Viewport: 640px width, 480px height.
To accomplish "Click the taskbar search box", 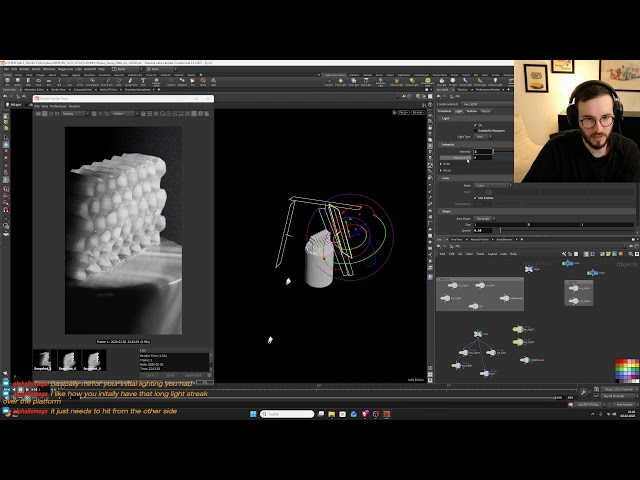I will pyautogui.click(x=287, y=414).
